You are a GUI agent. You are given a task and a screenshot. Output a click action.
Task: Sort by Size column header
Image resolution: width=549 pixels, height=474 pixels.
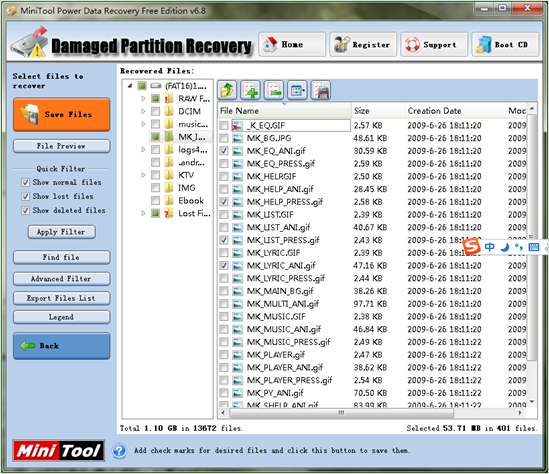tap(378, 111)
